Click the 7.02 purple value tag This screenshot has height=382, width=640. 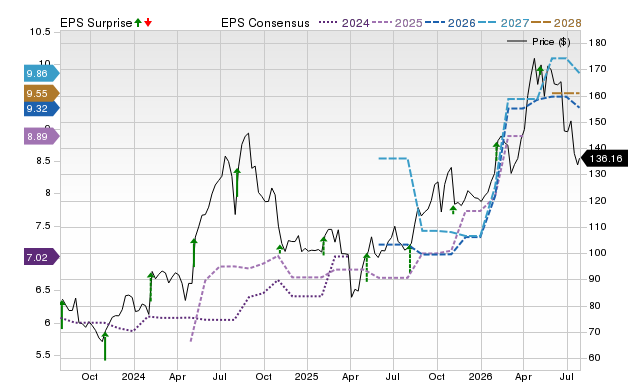tap(42, 258)
